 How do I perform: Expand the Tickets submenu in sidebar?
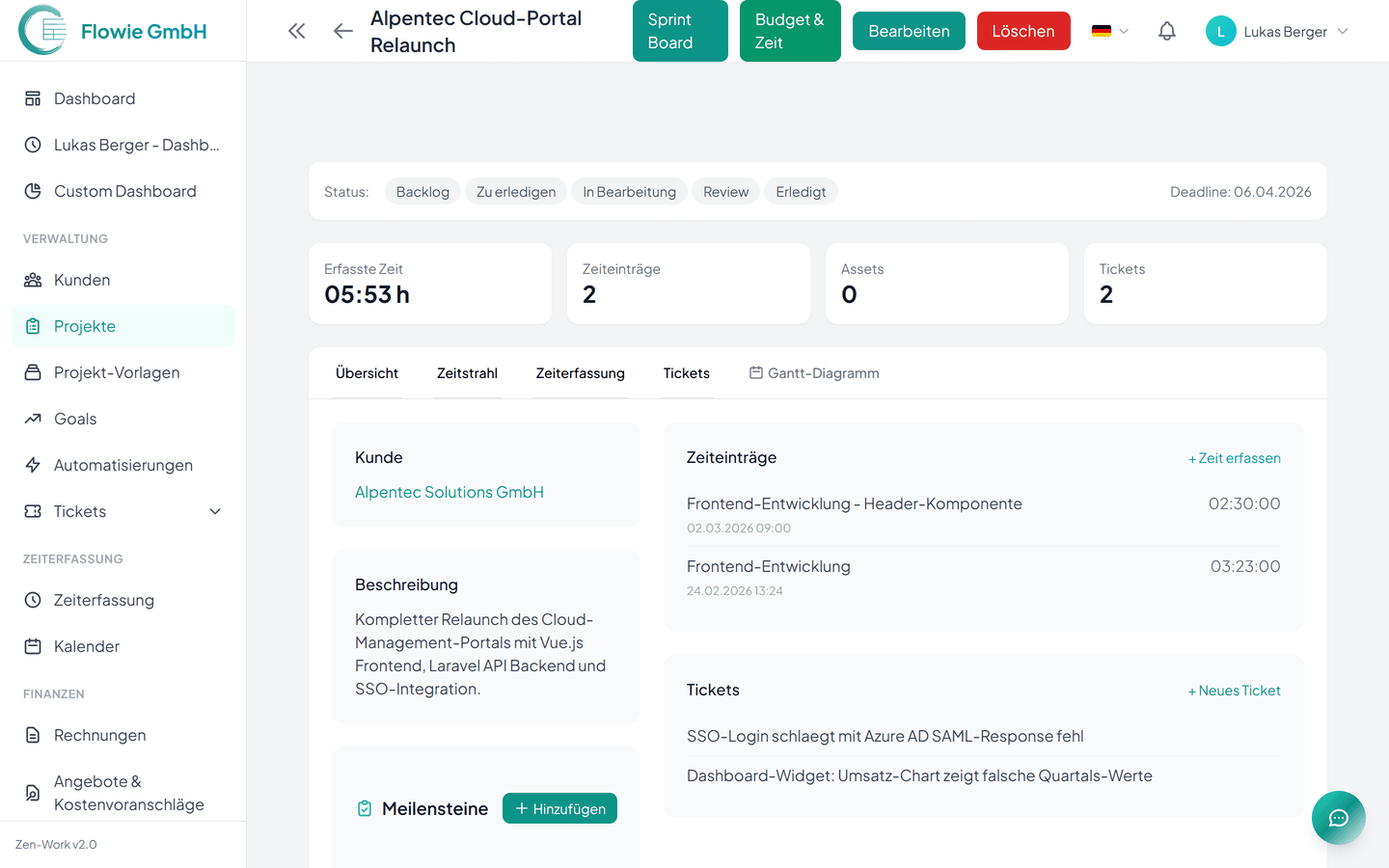point(215,511)
